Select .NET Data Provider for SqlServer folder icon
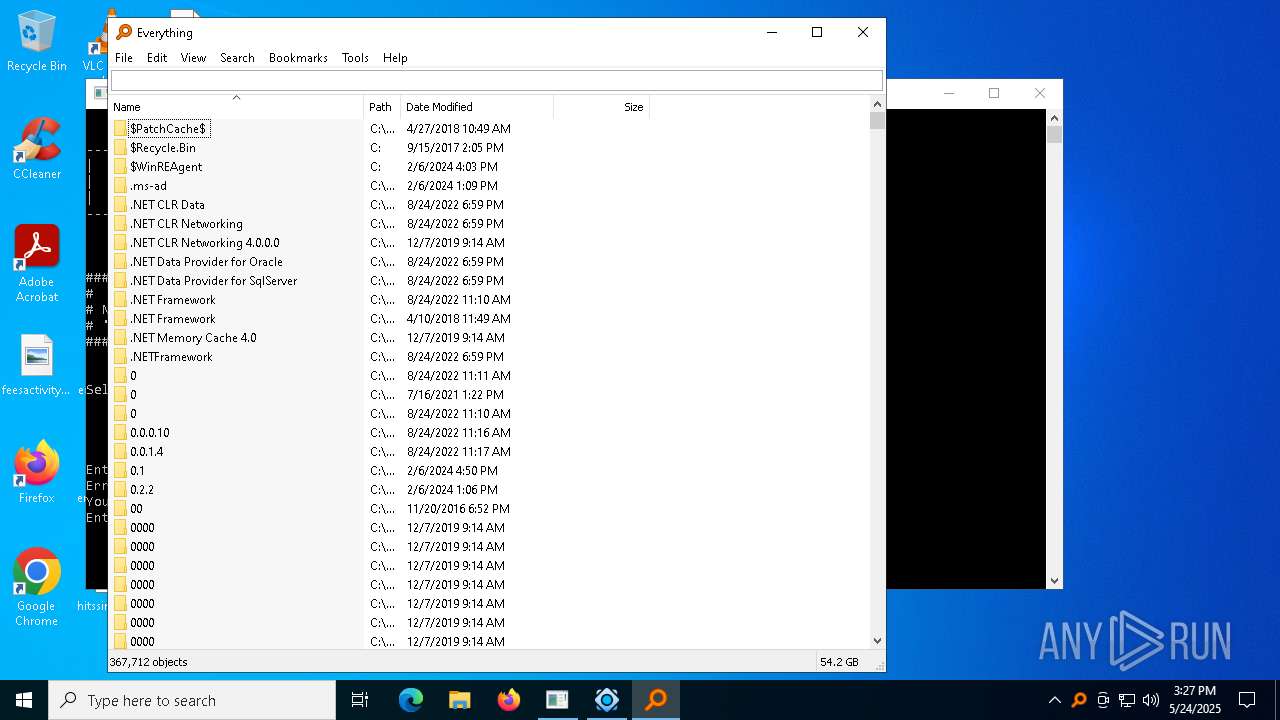The image size is (1280, 720). (x=121, y=281)
